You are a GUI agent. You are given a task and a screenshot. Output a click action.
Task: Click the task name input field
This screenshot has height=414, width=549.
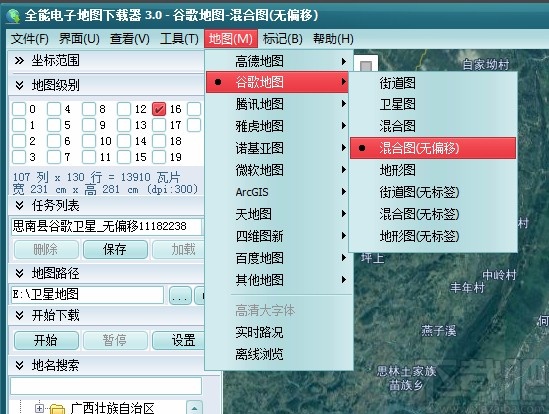pyautogui.click(x=106, y=226)
